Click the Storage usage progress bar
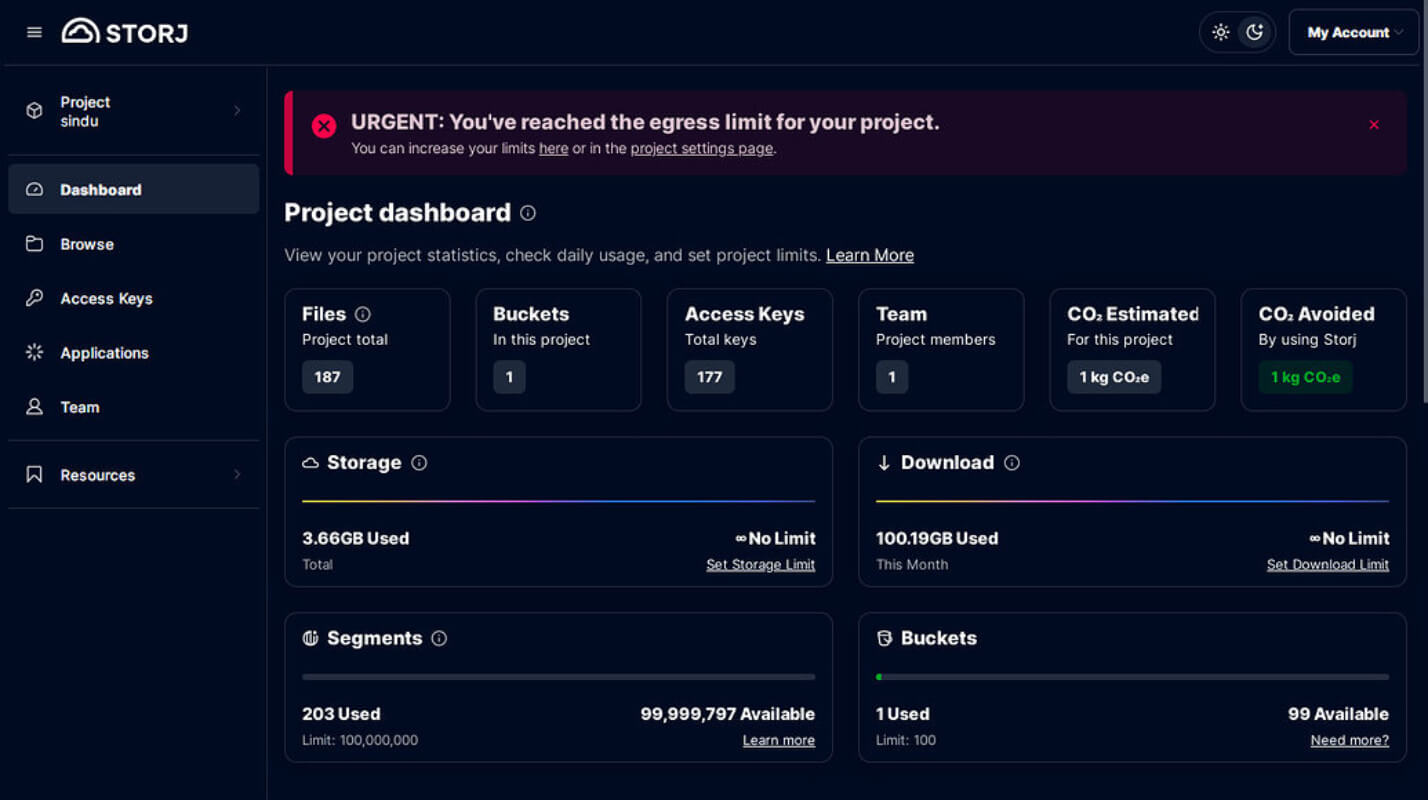Image resolution: width=1428 pixels, height=800 pixels. point(558,501)
